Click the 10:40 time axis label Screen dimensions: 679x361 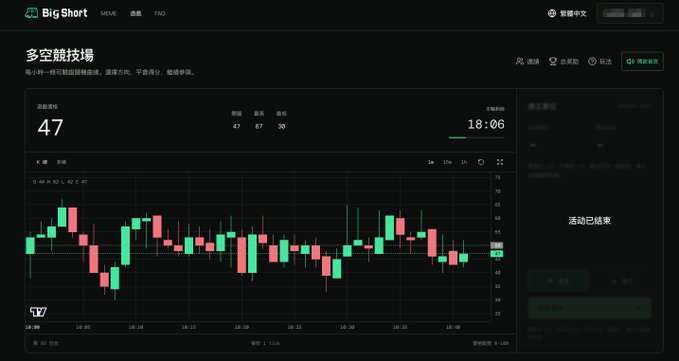coord(453,327)
